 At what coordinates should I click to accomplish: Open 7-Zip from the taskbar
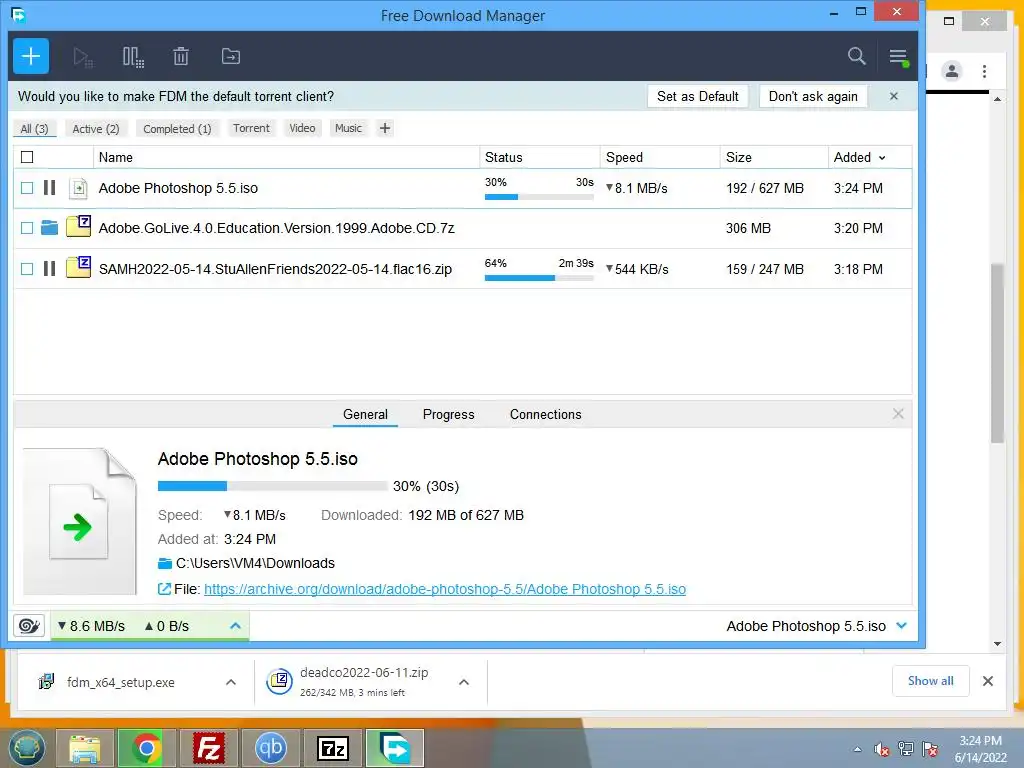coord(333,748)
